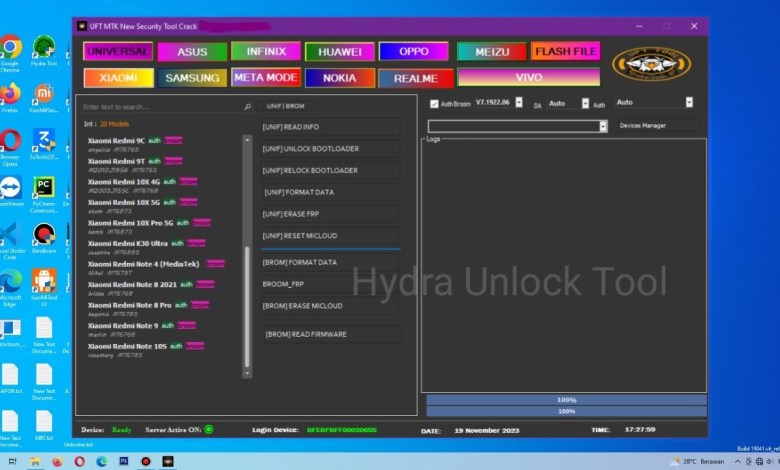Switch to the XIAOMI brand tab
This screenshot has width=780, height=470.
point(119,77)
